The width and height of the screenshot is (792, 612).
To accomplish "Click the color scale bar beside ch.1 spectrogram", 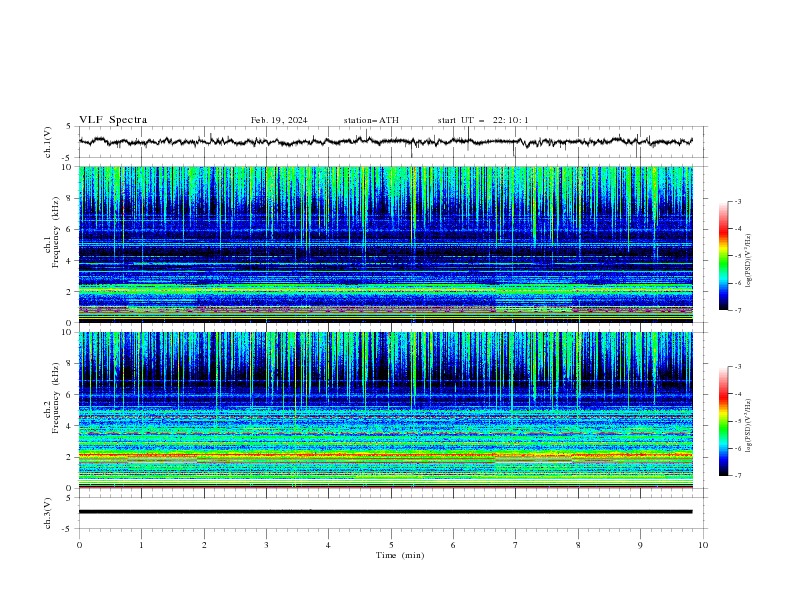I will coord(724,256).
